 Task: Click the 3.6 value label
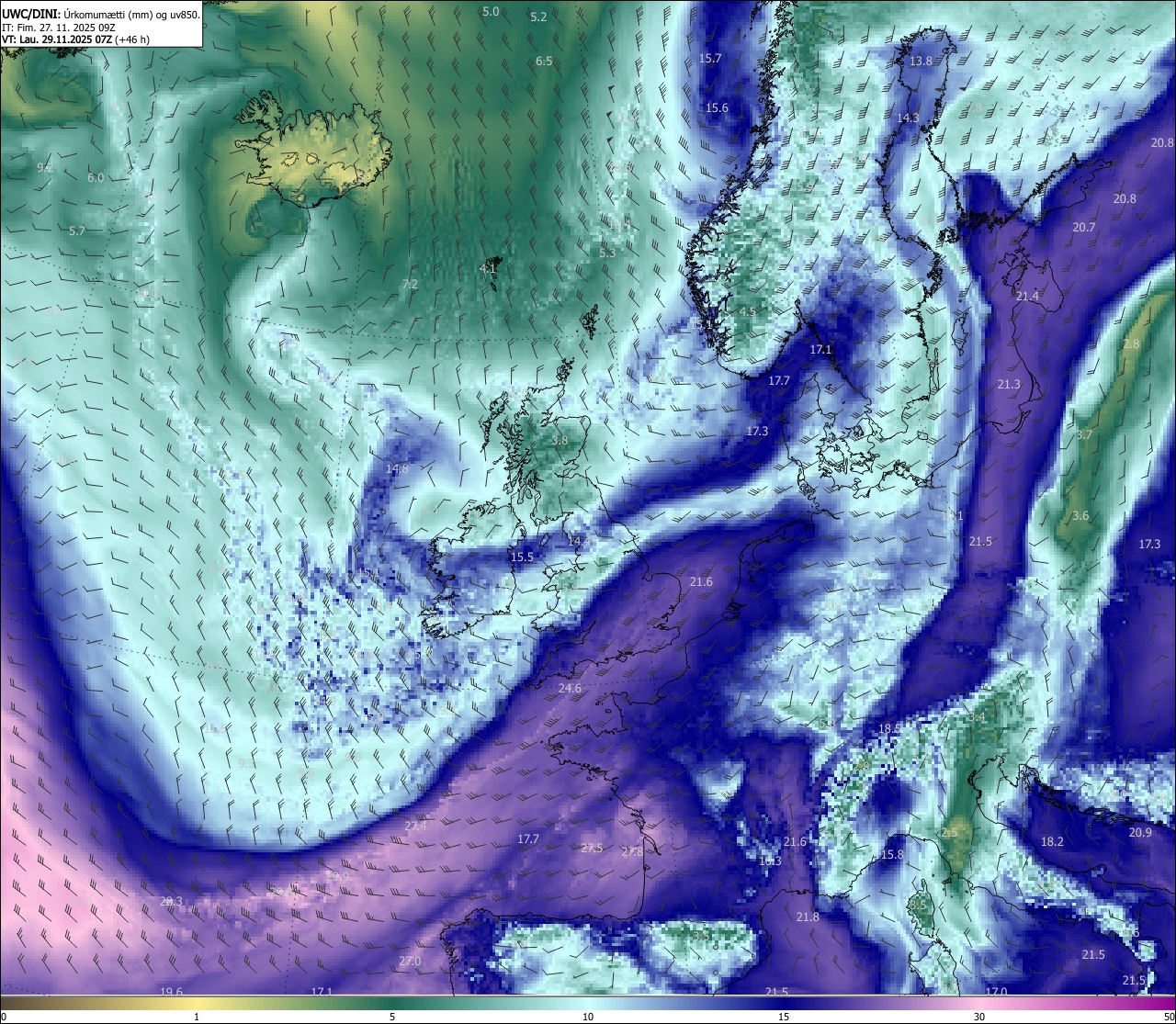(x=1080, y=515)
